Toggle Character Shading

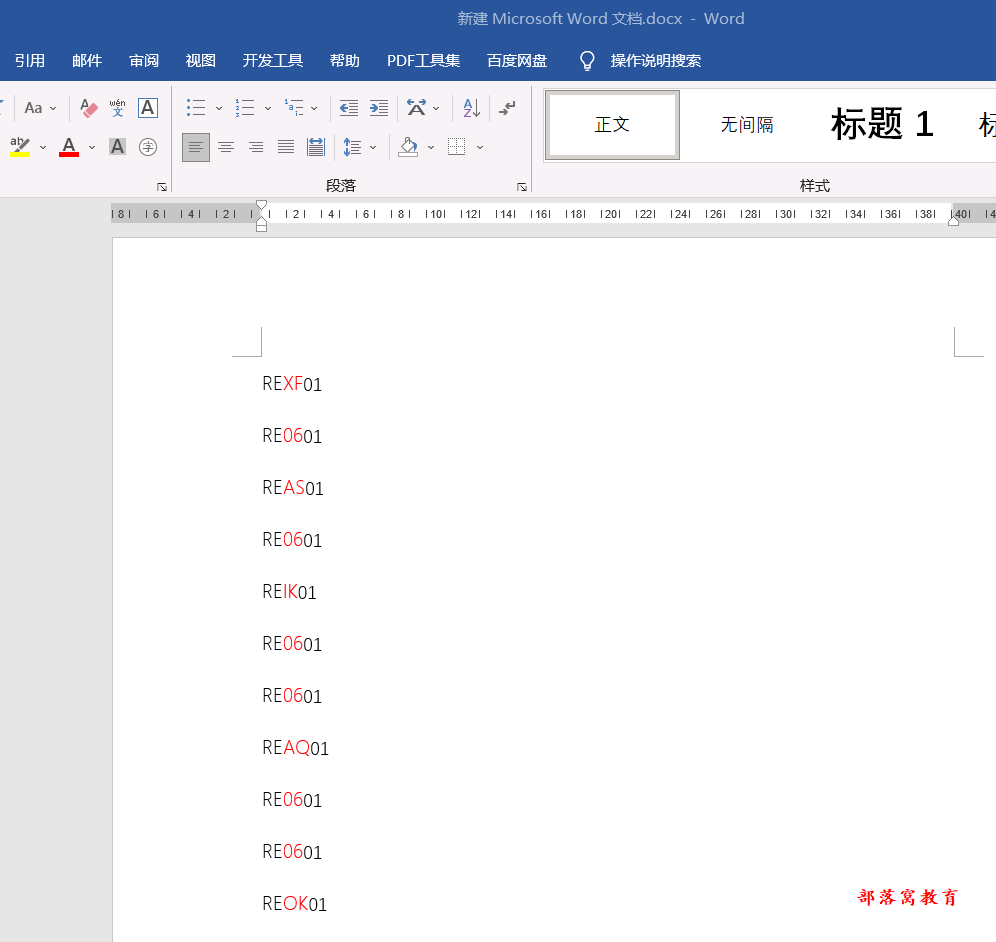(x=118, y=147)
